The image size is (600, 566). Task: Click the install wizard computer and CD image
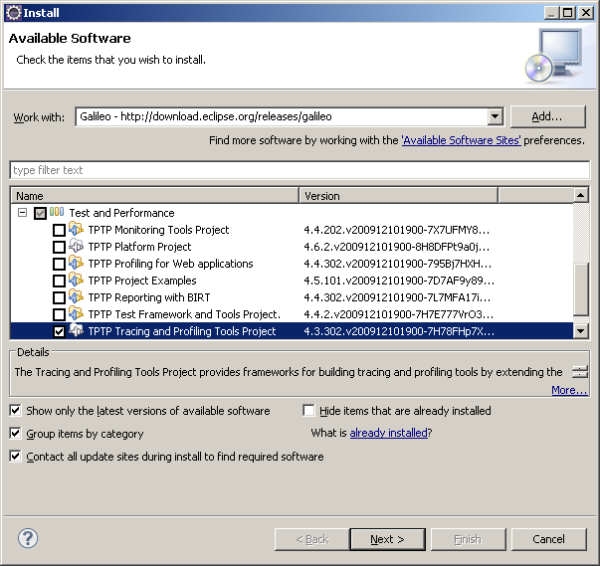tap(554, 56)
